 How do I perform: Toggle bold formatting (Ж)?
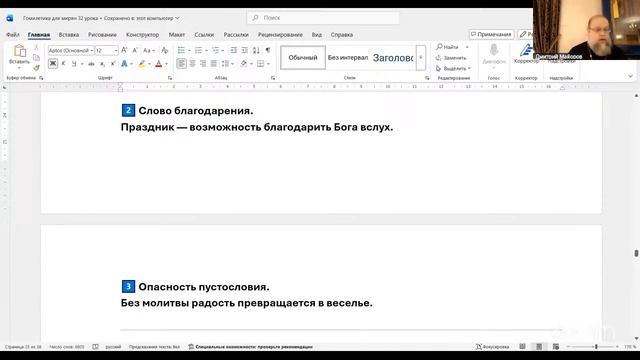click(x=53, y=64)
